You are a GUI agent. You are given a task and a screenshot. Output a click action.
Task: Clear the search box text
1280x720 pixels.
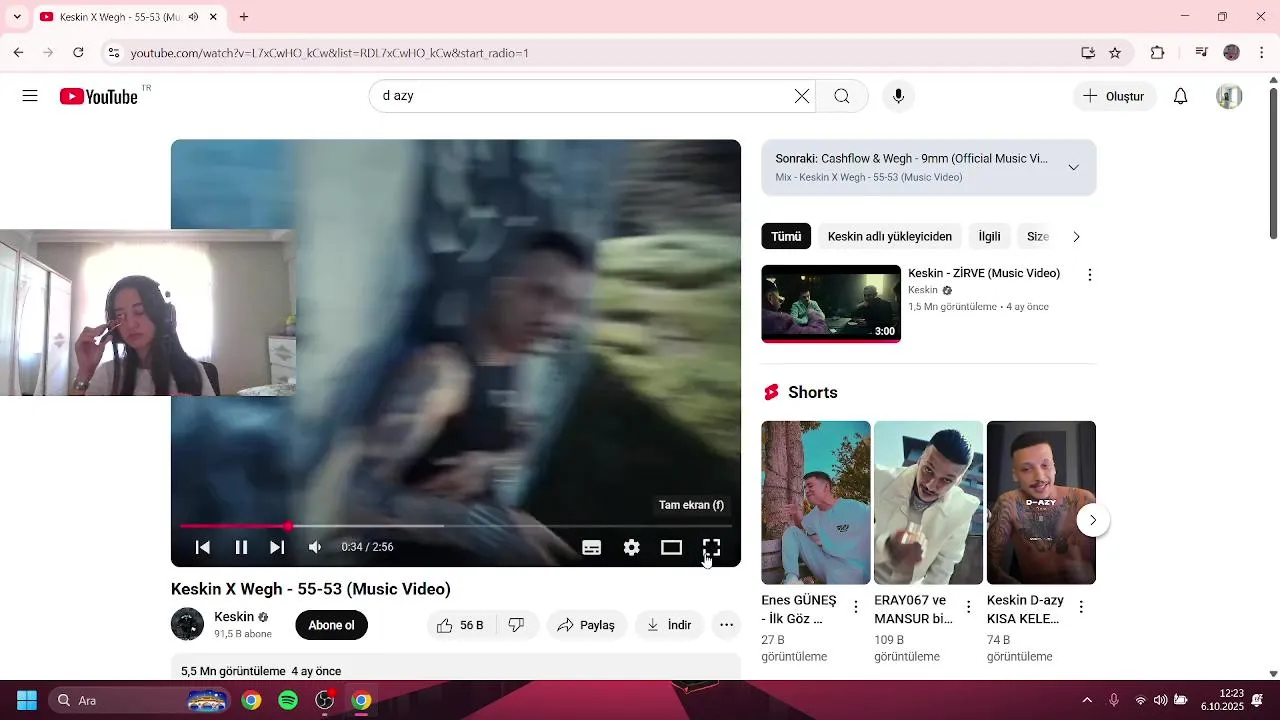[802, 96]
